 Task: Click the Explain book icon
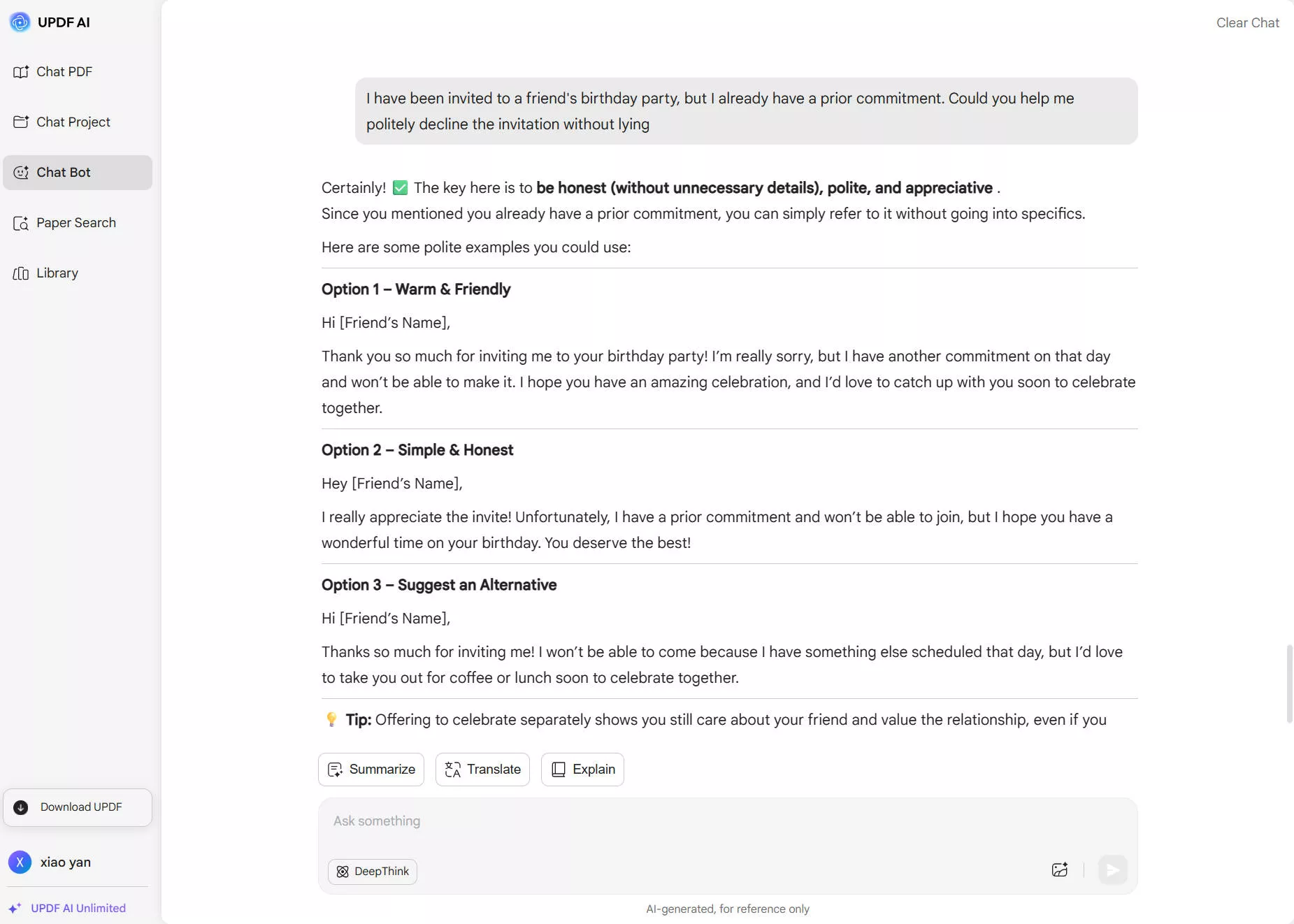pos(559,770)
